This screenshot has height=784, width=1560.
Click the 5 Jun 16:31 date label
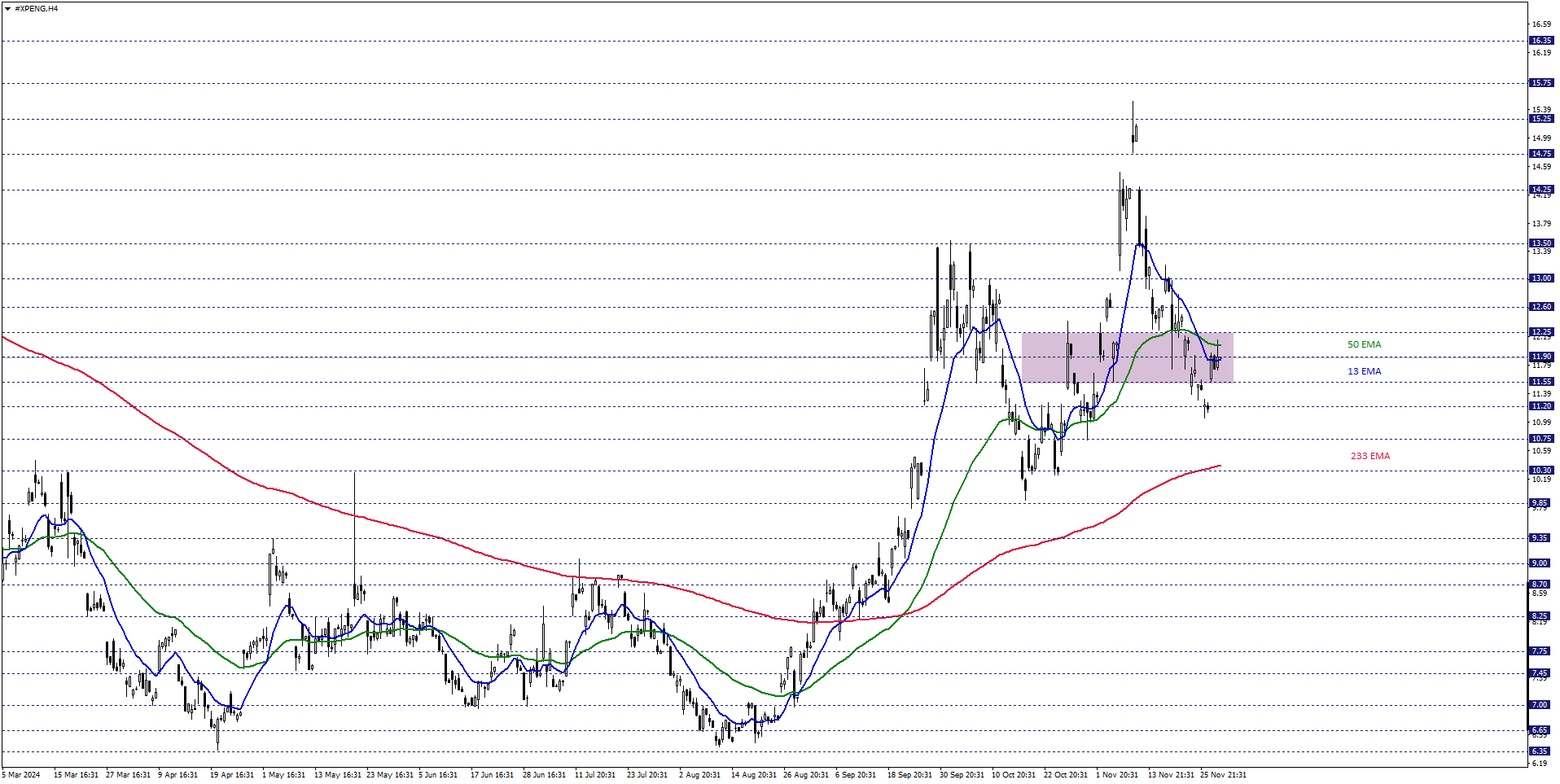[x=438, y=775]
